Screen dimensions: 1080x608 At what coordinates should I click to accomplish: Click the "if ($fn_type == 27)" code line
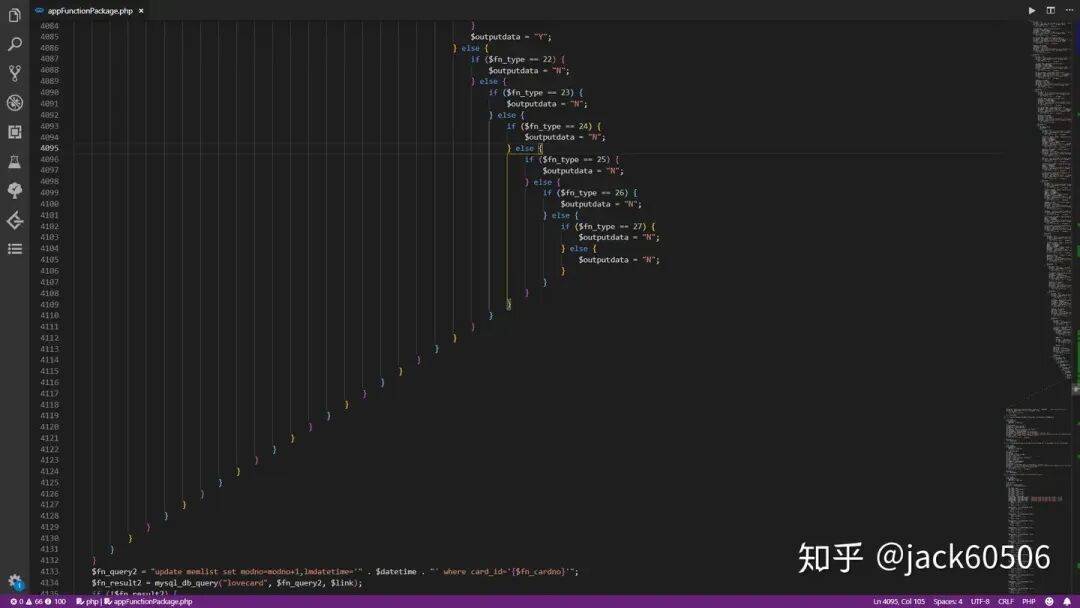608,226
